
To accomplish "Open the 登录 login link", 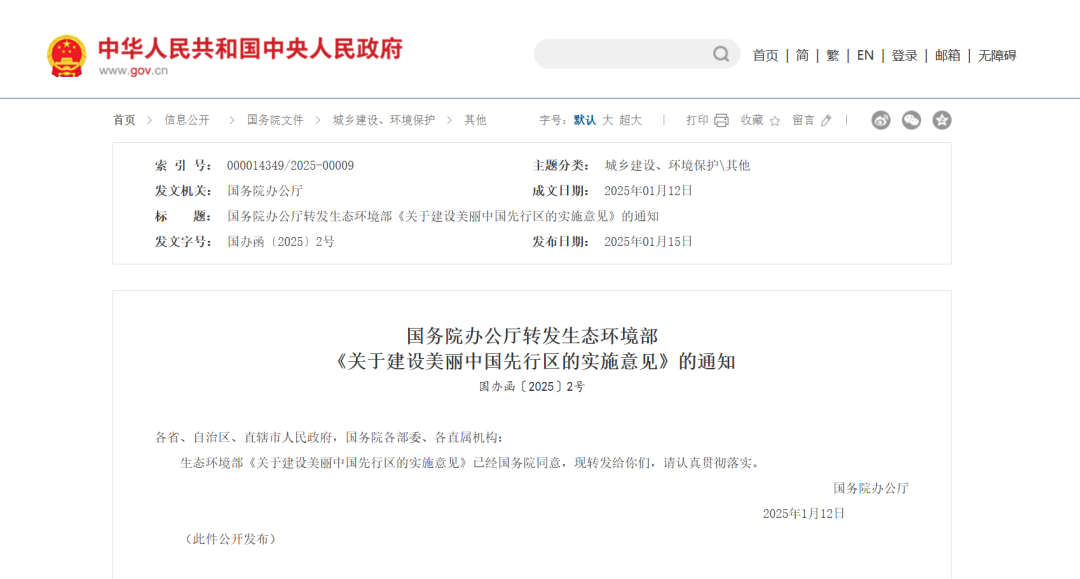I will point(904,56).
